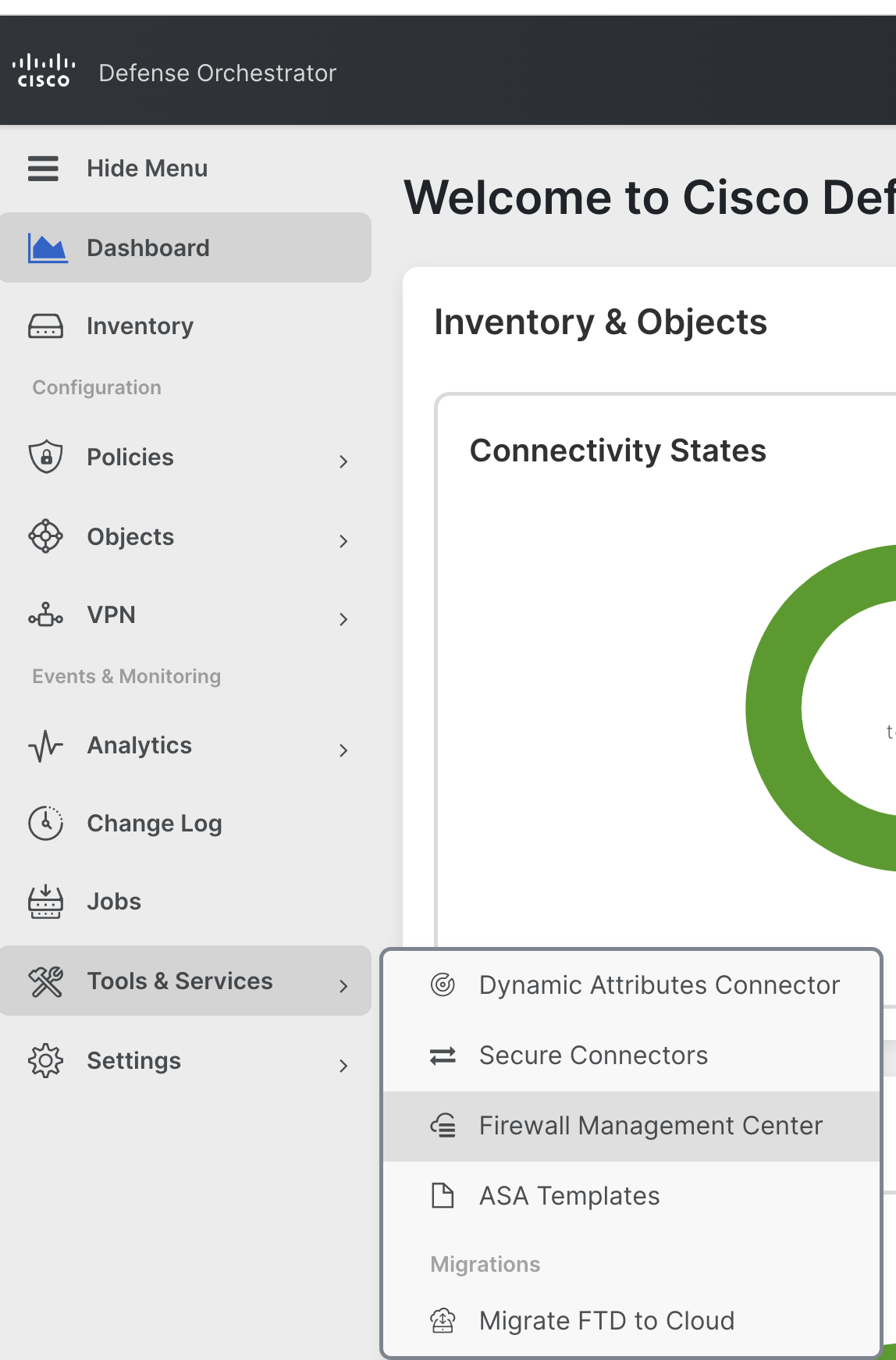Viewport: 896px width, 1360px height.
Task: Click the Hide Menu label
Action: point(148,169)
